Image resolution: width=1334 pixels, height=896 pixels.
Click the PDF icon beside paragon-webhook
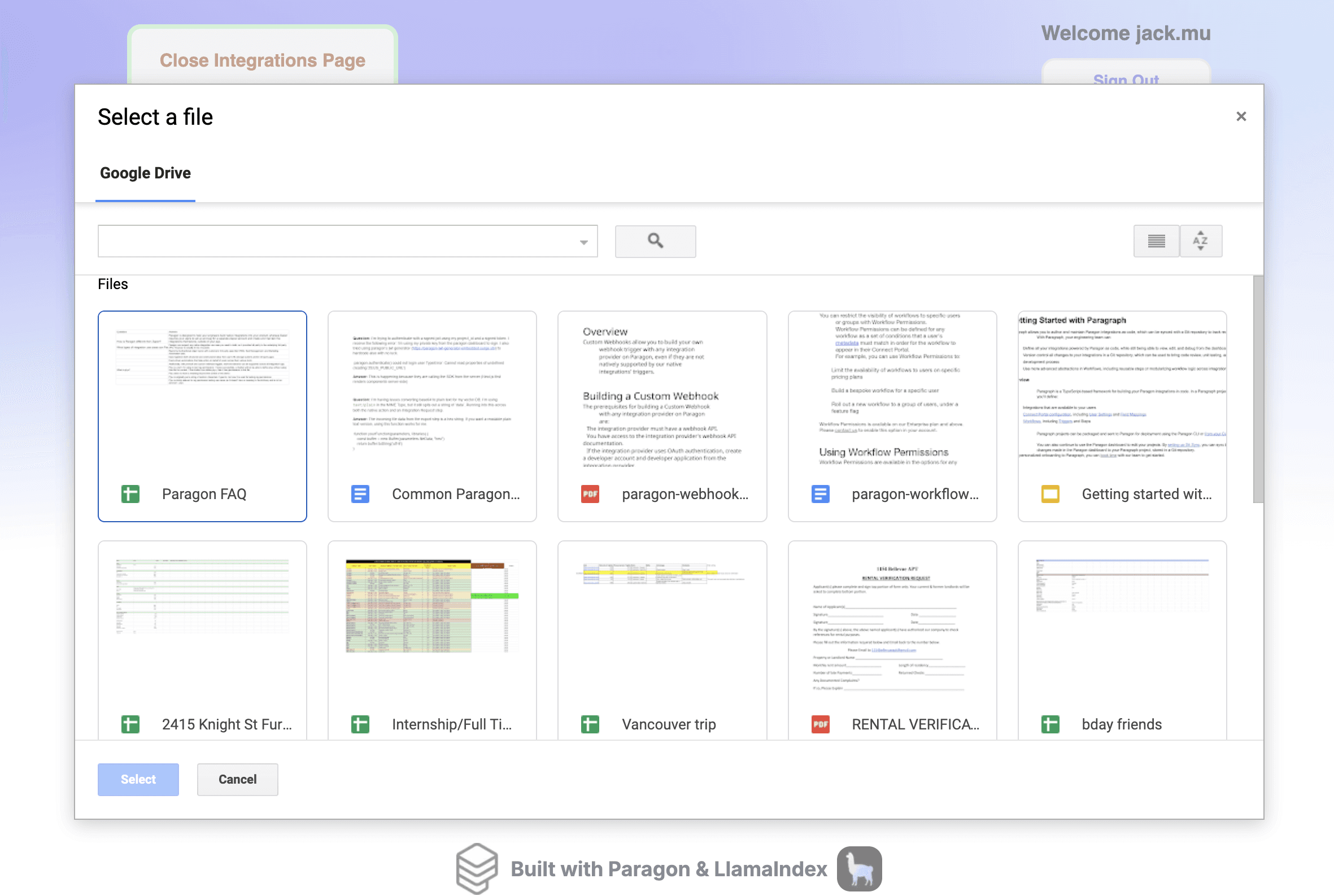[590, 493]
